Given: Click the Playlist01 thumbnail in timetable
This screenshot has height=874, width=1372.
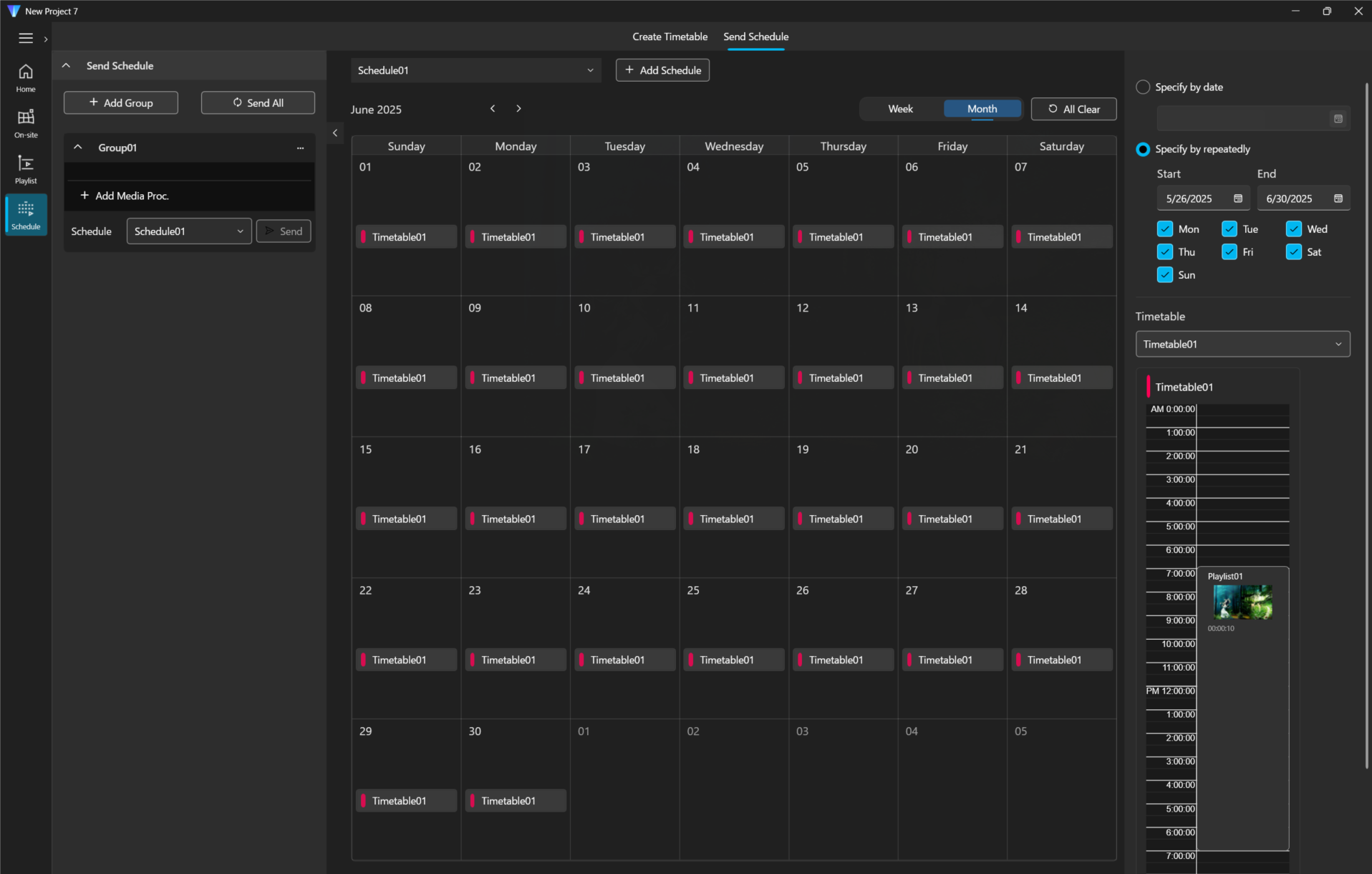Looking at the screenshot, I should tap(1242, 602).
